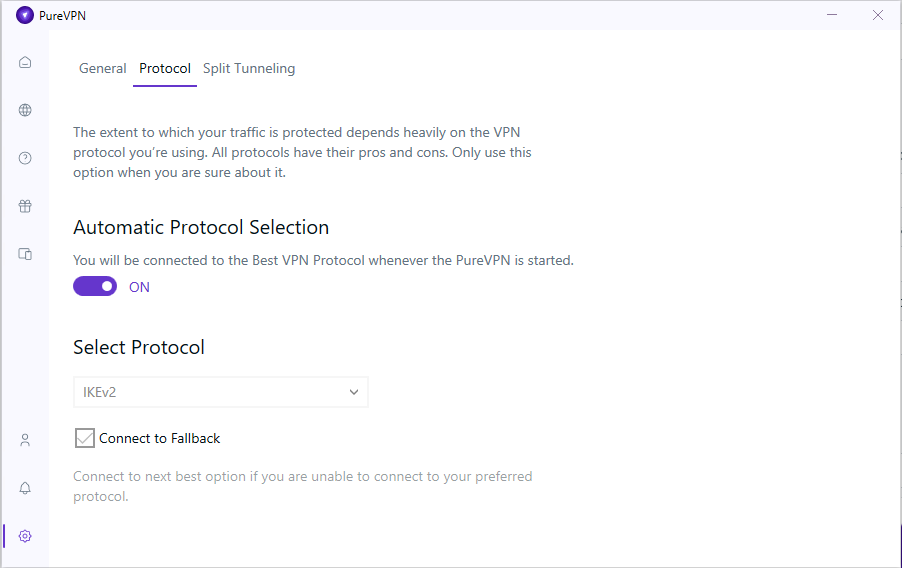Screen dimensions: 902x568
Task: Open the gift box rewards icon
Action: [x=25, y=206]
